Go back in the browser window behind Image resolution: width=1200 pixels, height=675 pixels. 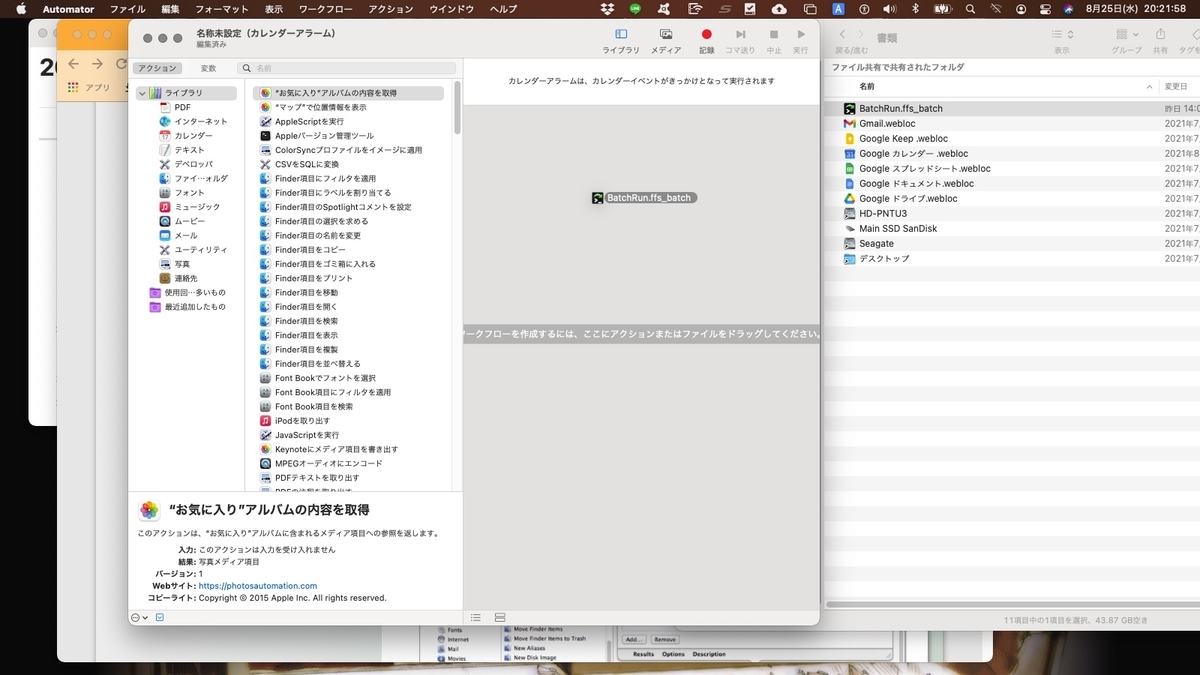[73, 63]
